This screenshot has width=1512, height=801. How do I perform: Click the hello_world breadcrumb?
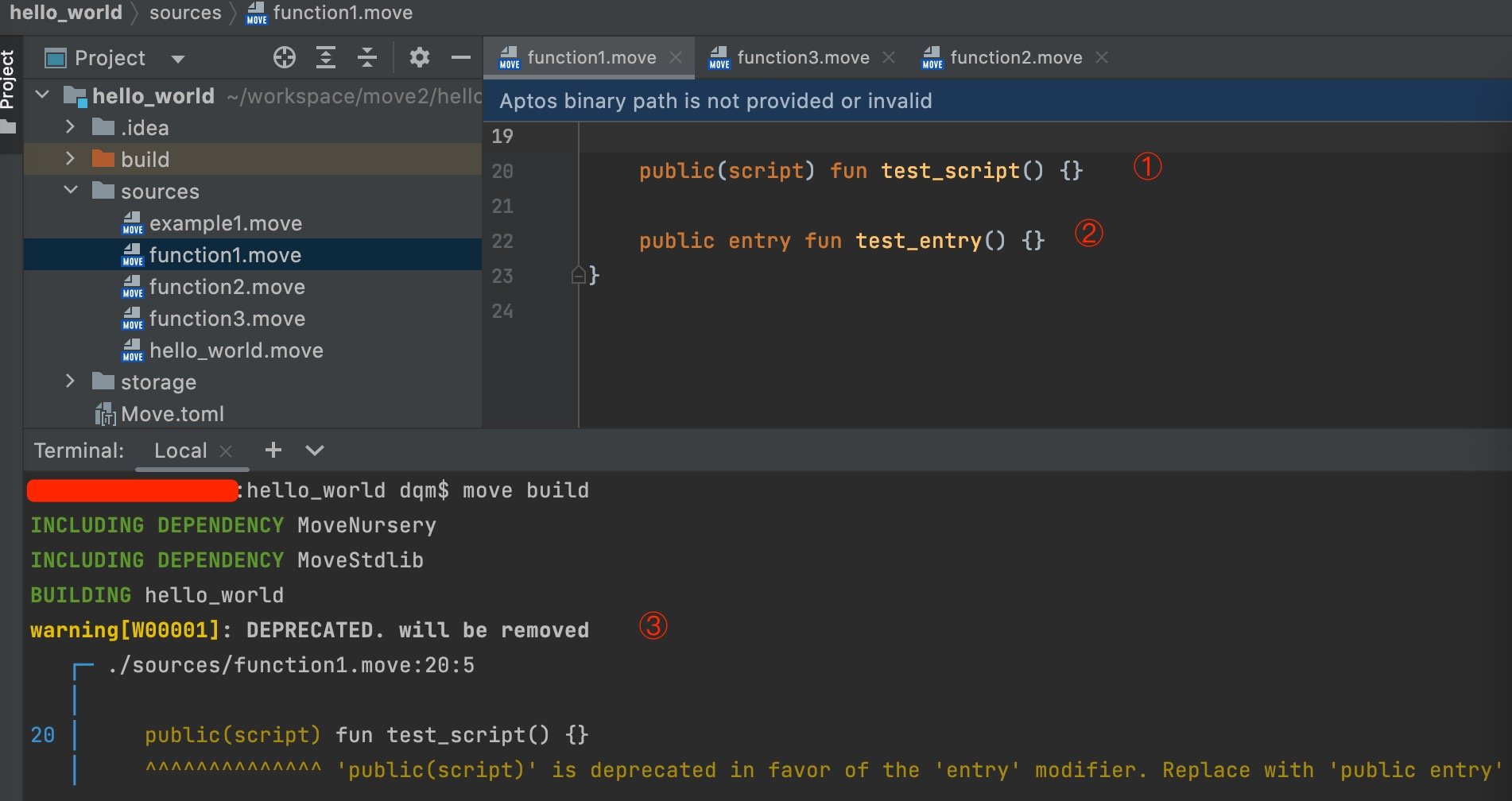pyautogui.click(x=66, y=13)
